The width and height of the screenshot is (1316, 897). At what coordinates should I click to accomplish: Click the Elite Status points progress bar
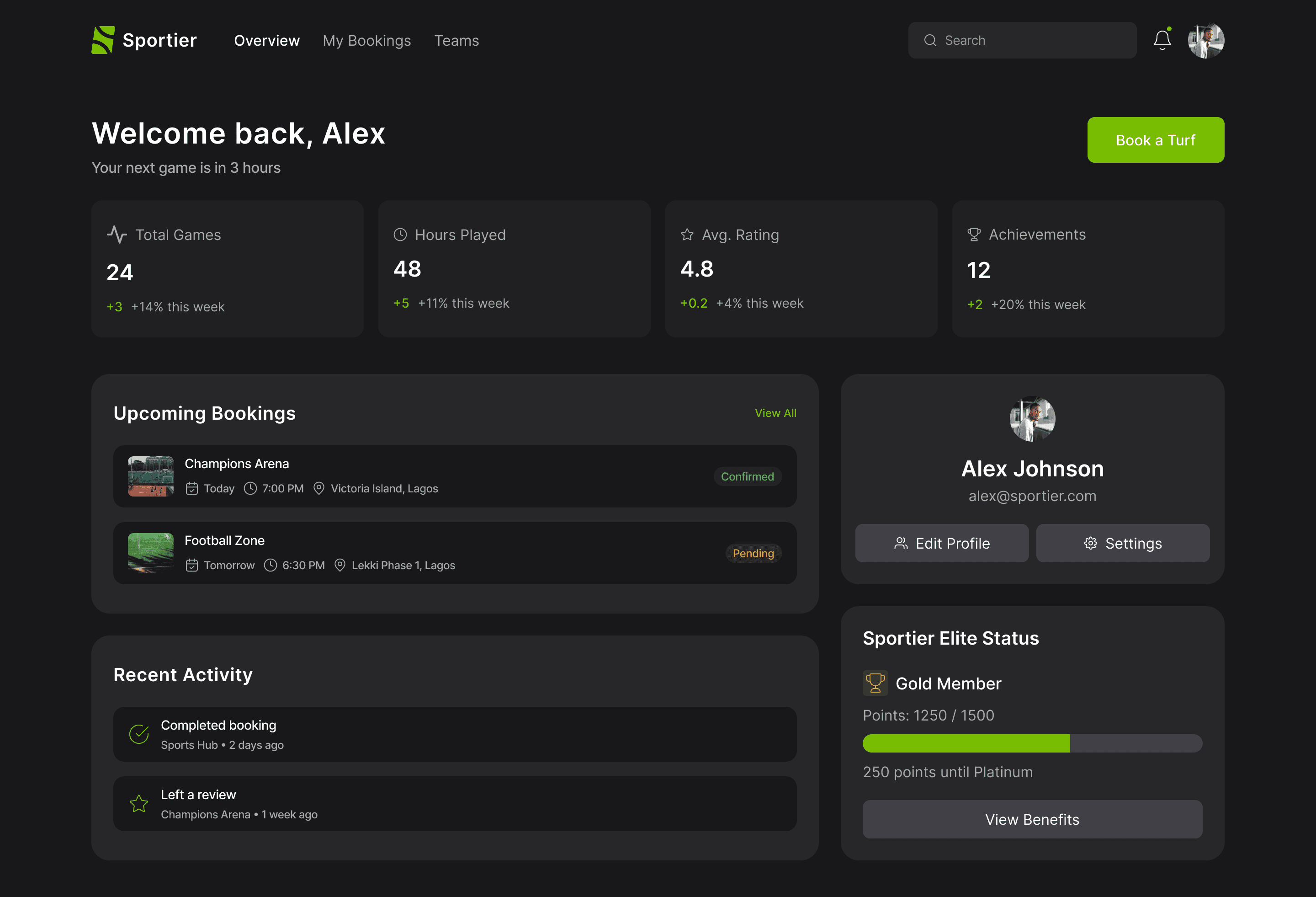pyautogui.click(x=1032, y=743)
